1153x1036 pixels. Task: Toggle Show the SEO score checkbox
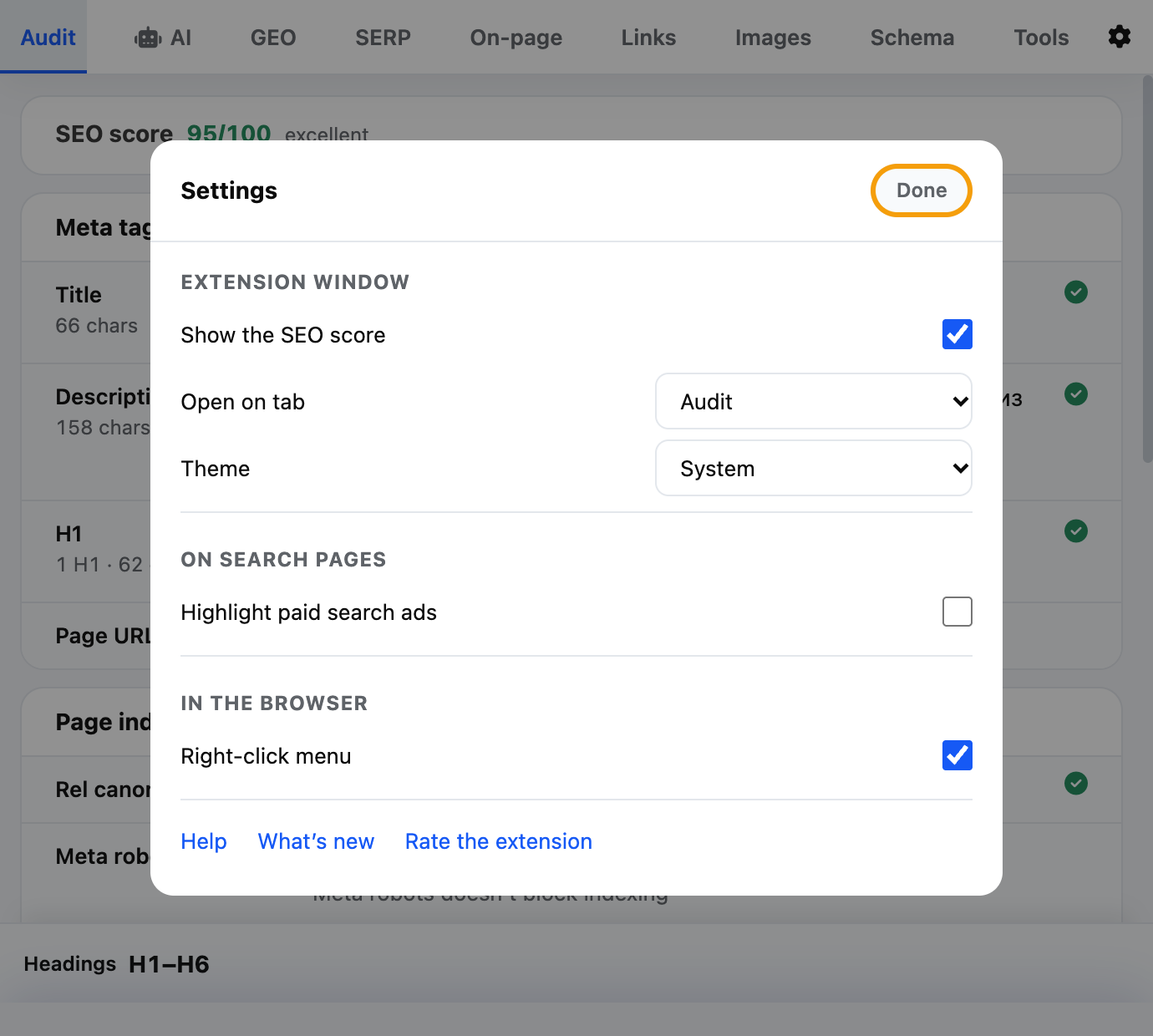click(957, 334)
